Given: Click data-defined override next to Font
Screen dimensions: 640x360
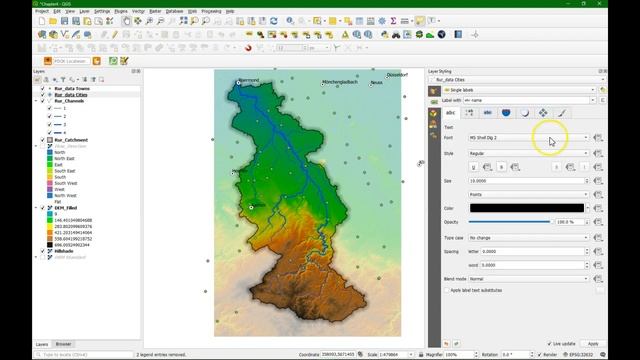Looking at the screenshot, I should [598, 138].
